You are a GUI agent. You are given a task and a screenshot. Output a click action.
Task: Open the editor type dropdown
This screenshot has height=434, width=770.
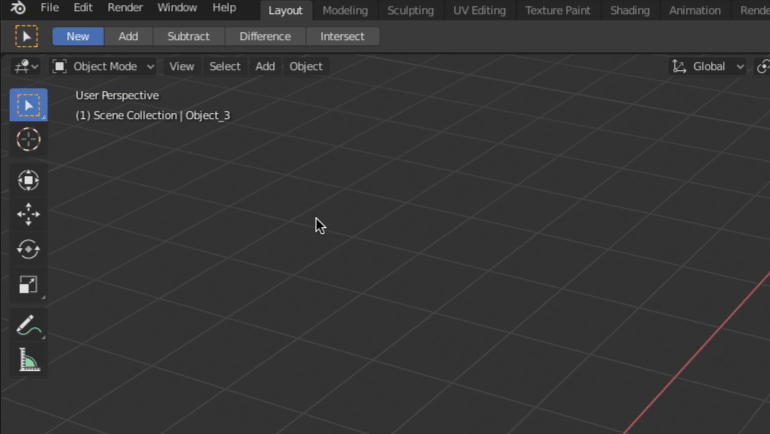point(27,66)
